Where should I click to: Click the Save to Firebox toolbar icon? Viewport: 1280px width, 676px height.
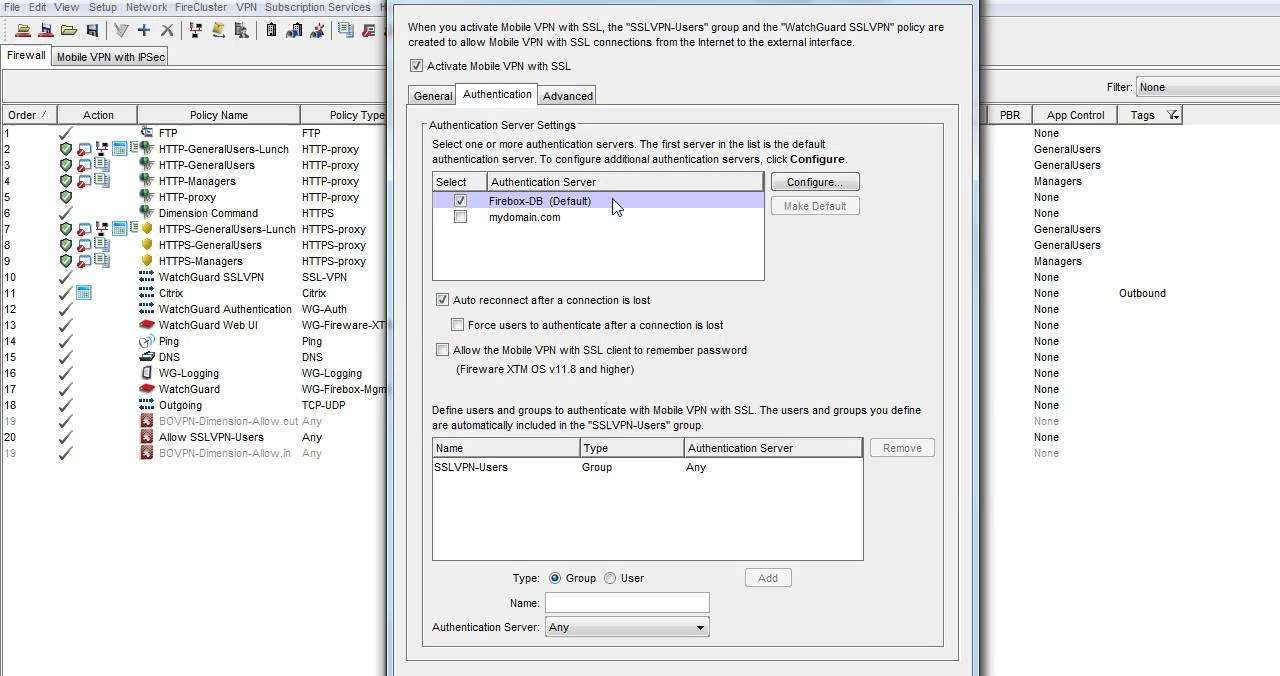point(46,31)
